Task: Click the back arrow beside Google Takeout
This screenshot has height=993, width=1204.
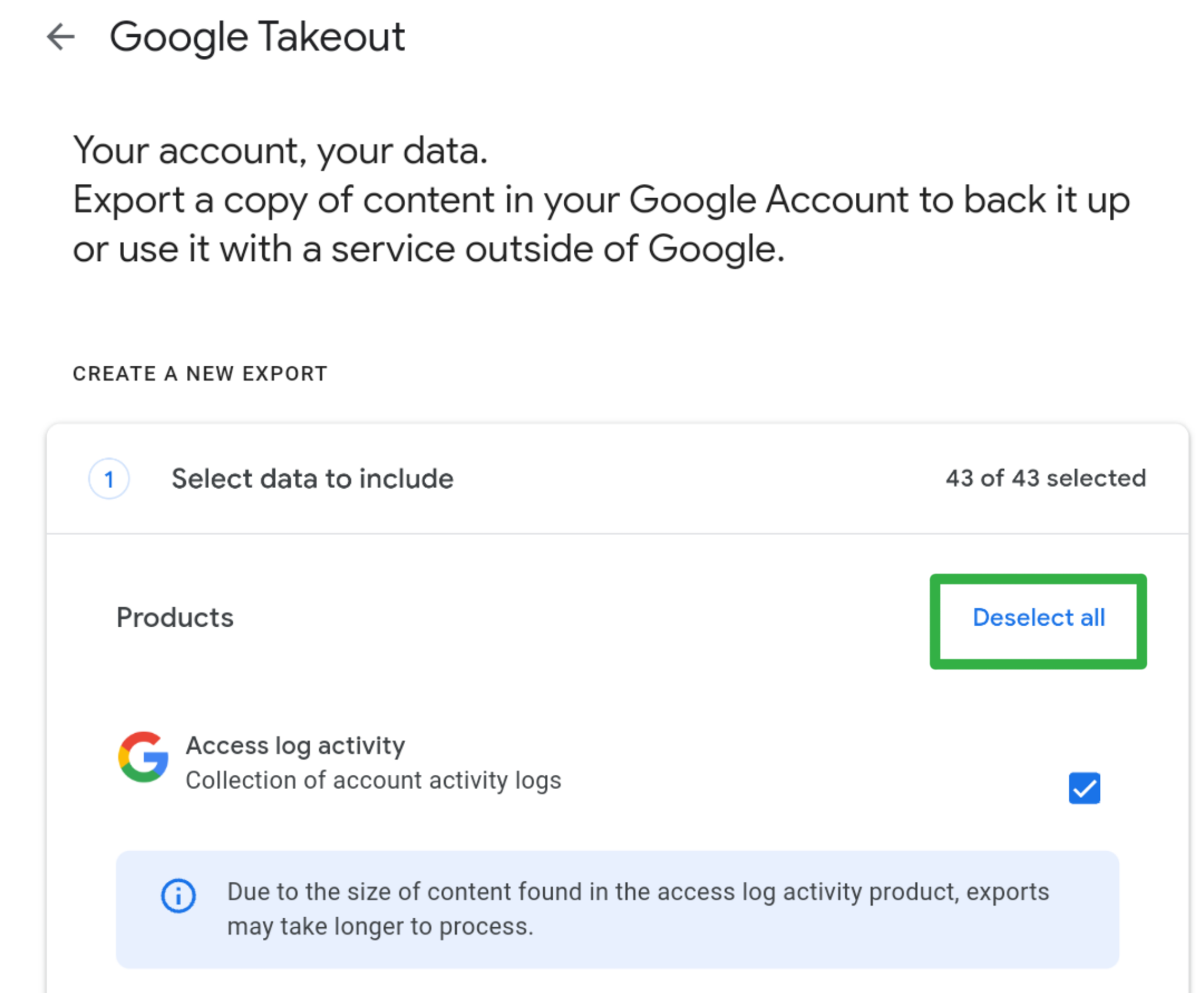Action: (61, 38)
